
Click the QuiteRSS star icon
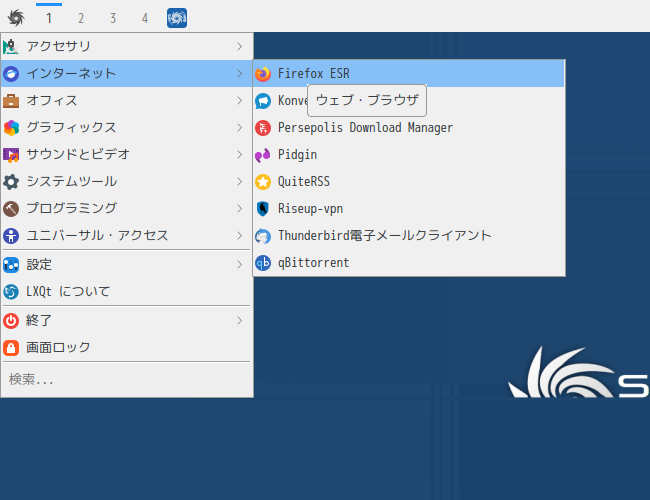[x=263, y=182]
